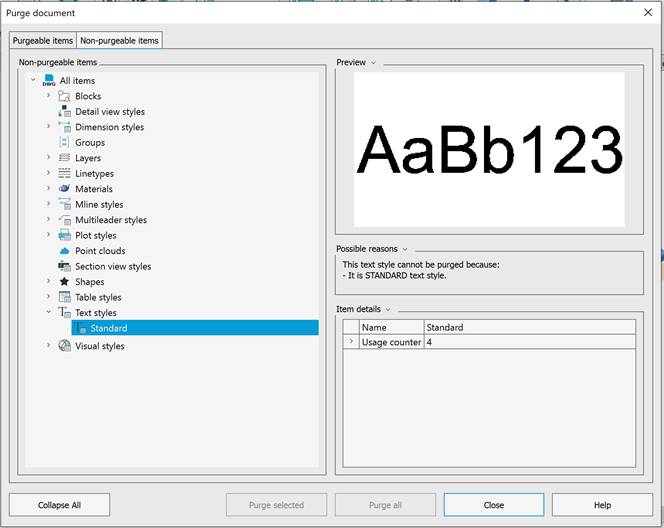Image resolution: width=664 pixels, height=528 pixels.
Task: Click the Multileader styles icon
Action: click(64, 220)
